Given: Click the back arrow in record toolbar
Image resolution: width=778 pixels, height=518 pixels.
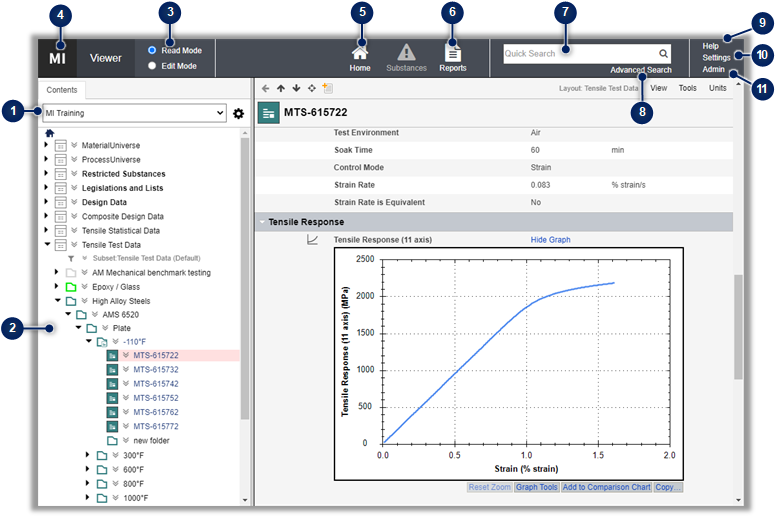Looking at the screenshot, I should [x=265, y=88].
